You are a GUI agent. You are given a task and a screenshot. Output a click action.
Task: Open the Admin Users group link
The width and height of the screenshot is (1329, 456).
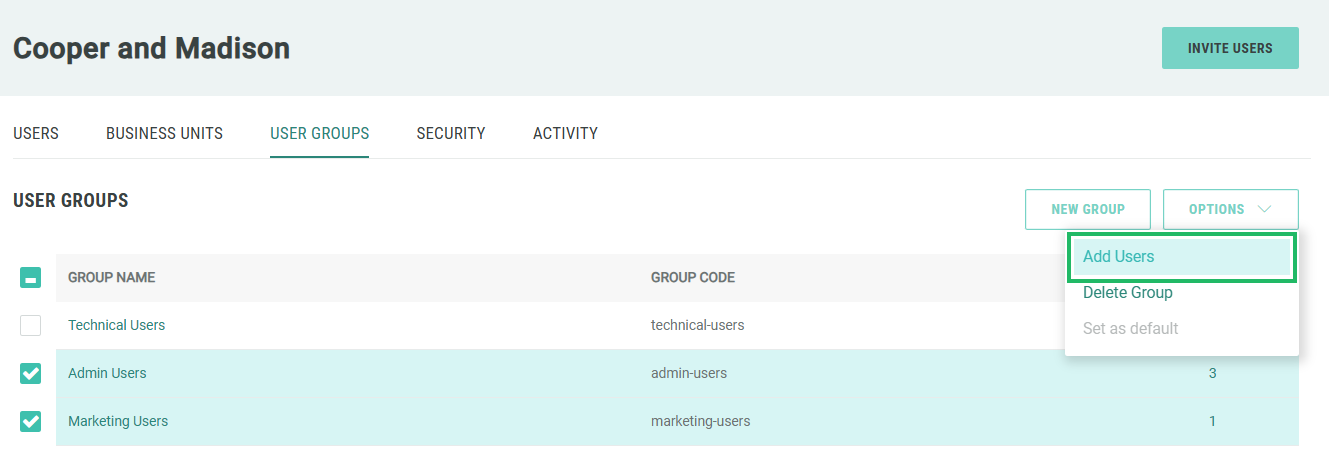pyautogui.click(x=107, y=373)
